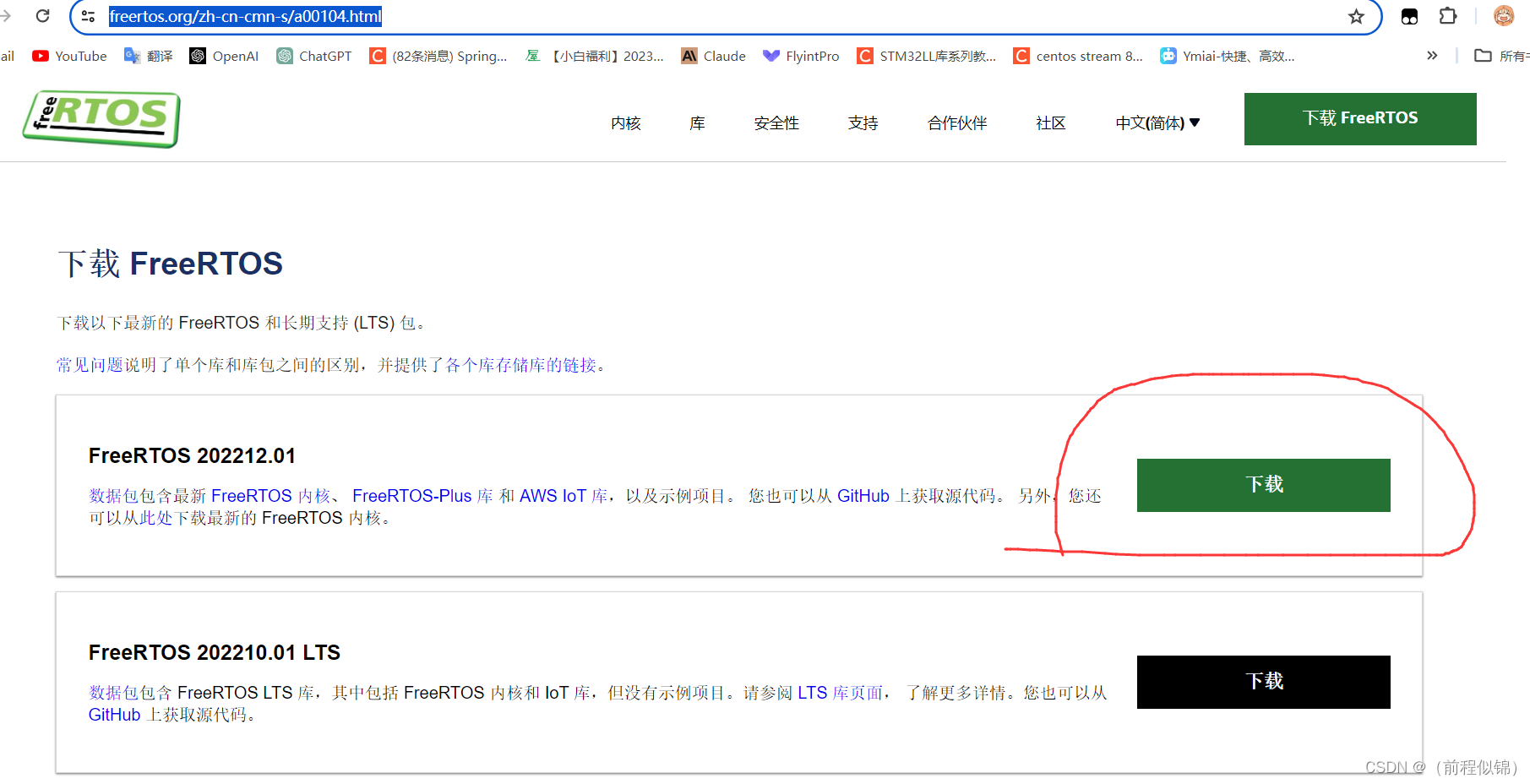Select the FreeRTOS 202210.01 LTS heading

[x=215, y=653]
